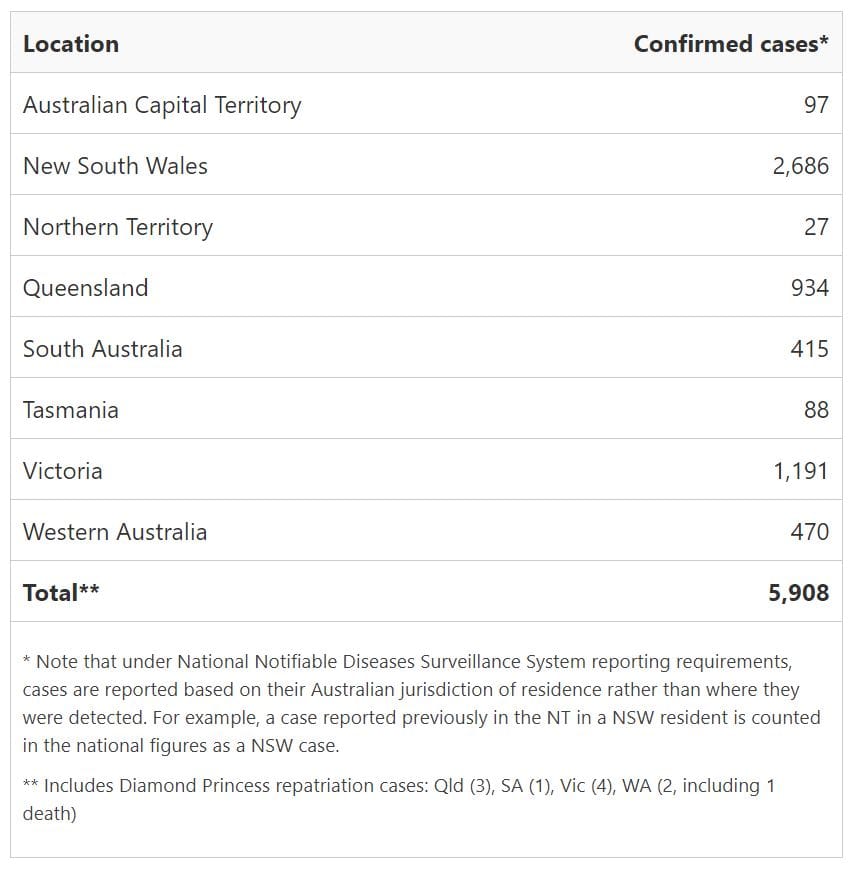Select the value 88 for Tasmania
859x869 pixels.
tap(817, 410)
